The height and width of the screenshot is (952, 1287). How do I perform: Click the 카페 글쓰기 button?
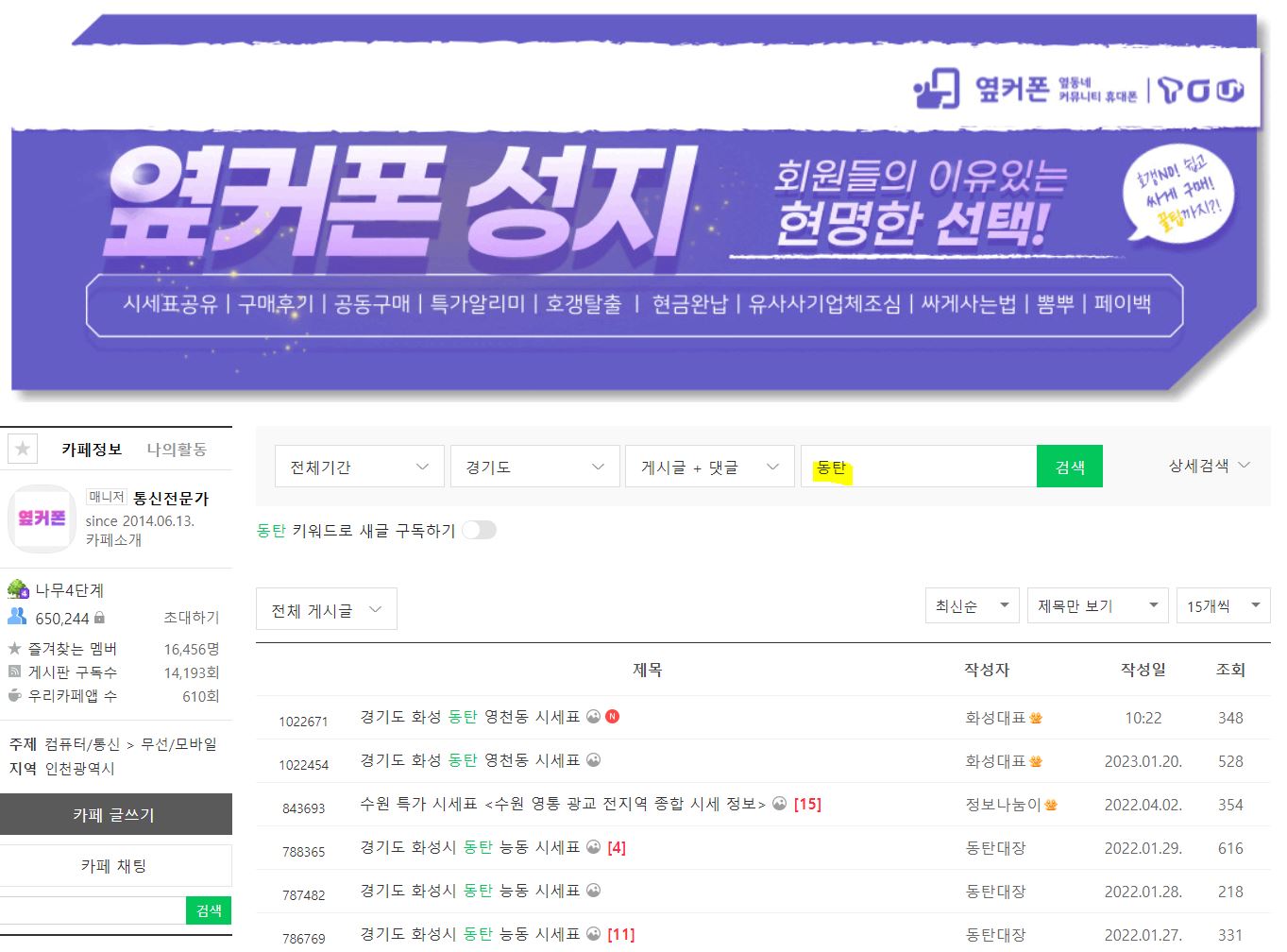click(115, 814)
